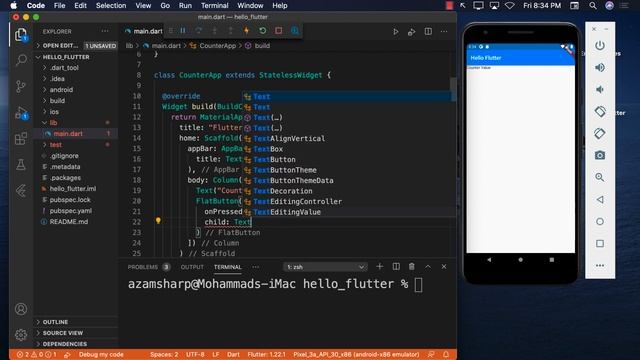This screenshot has height=360, width=640.
Task: Click Spaces: 2 indentation setting
Action: coord(164,354)
